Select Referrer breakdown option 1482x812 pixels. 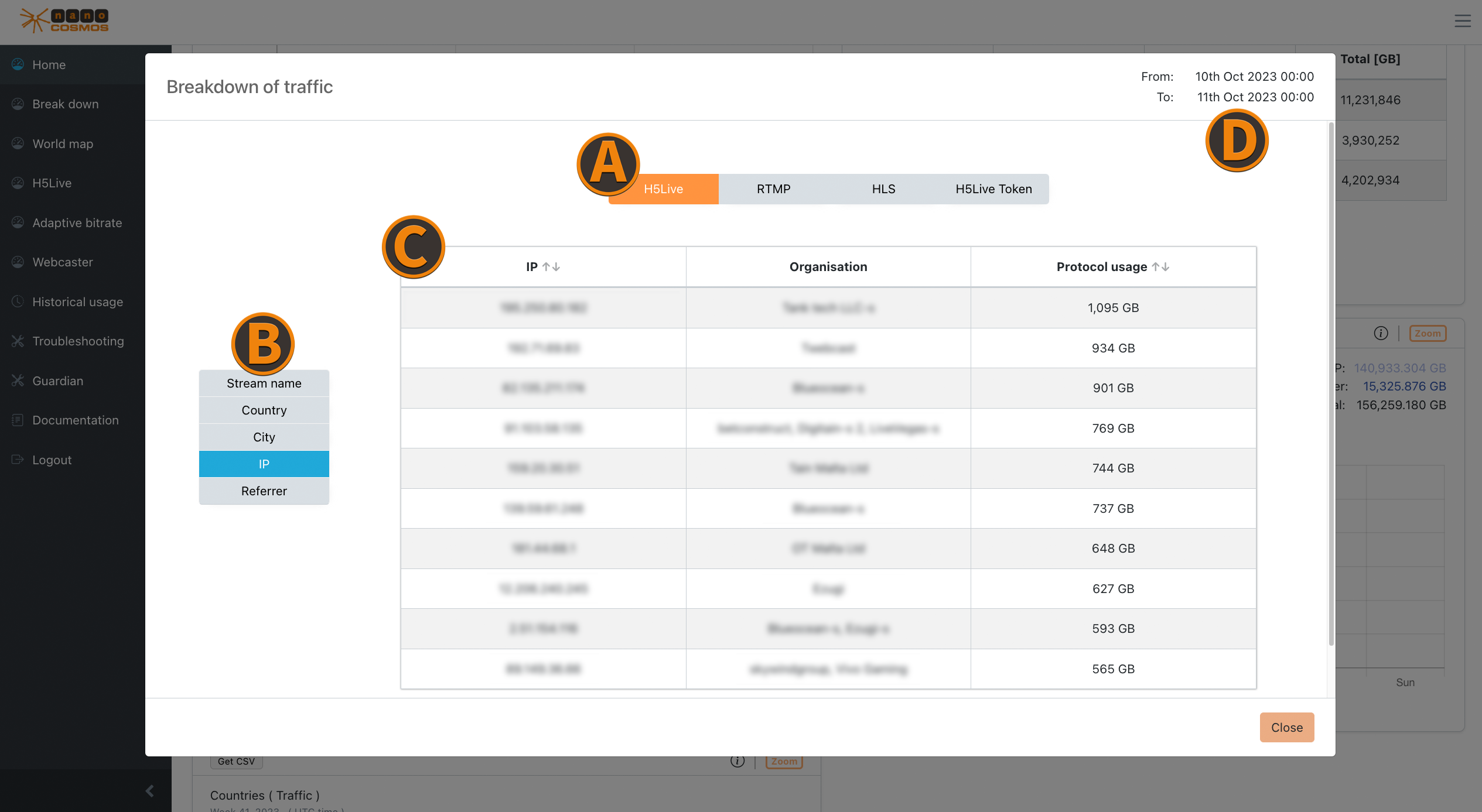click(x=264, y=491)
